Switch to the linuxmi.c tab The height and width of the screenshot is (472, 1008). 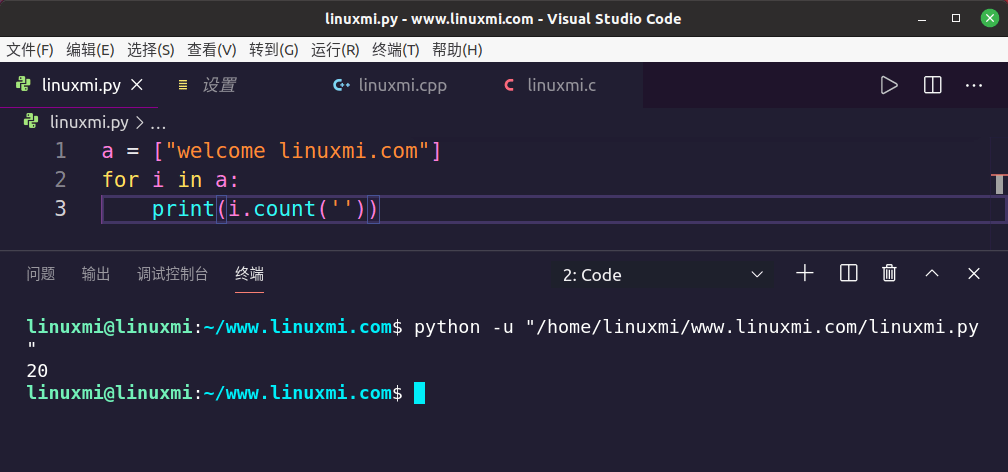click(x=560, y=85)
